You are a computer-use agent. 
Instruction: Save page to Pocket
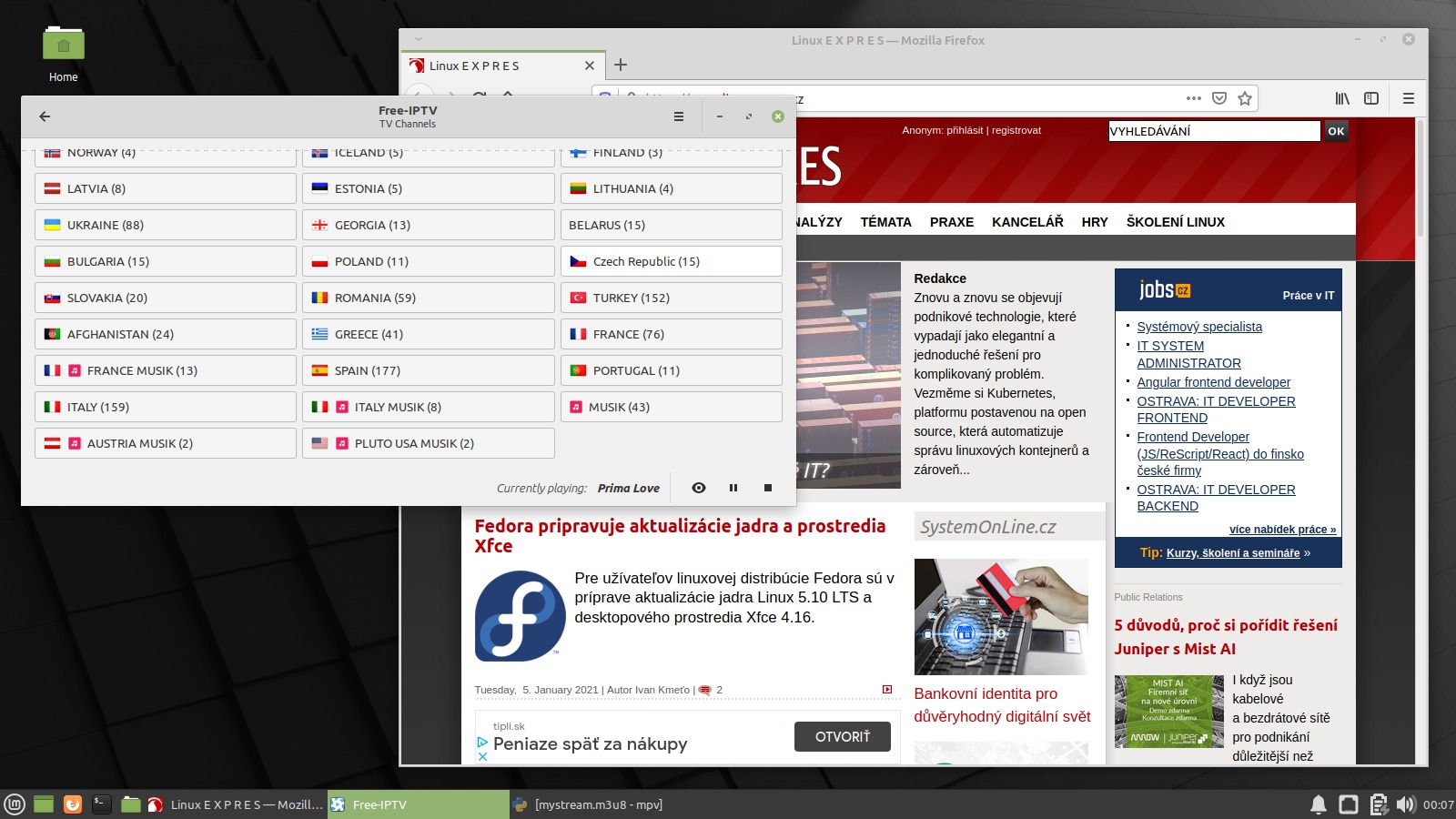(1219, 98)
